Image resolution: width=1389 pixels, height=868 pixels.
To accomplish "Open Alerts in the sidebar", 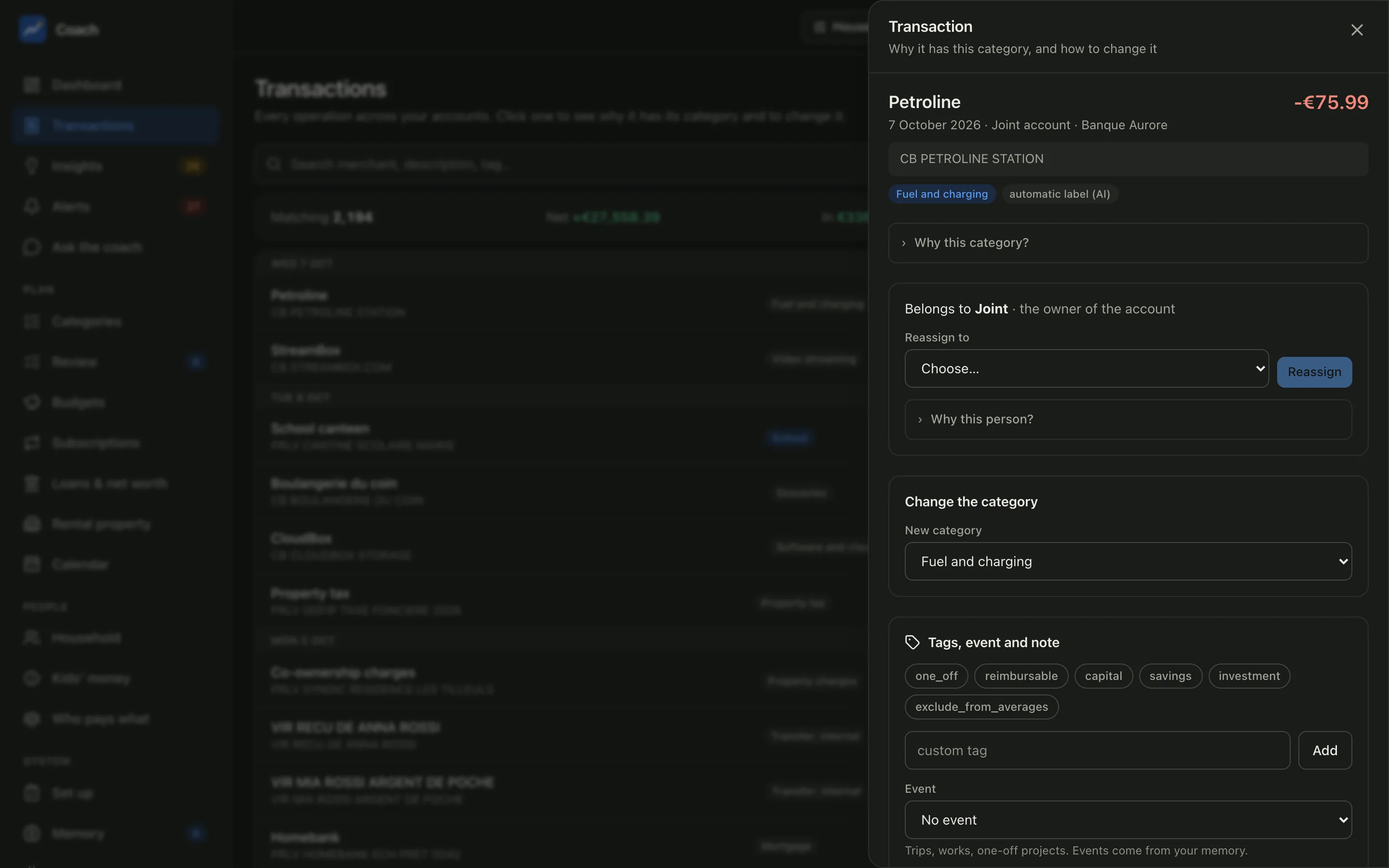I will 115,206.
